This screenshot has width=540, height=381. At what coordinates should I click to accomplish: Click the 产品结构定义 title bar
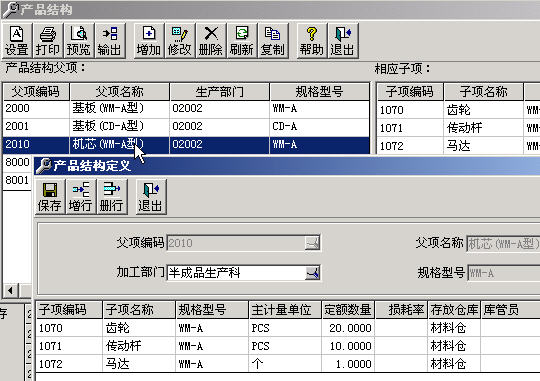(x=287, y=166)
